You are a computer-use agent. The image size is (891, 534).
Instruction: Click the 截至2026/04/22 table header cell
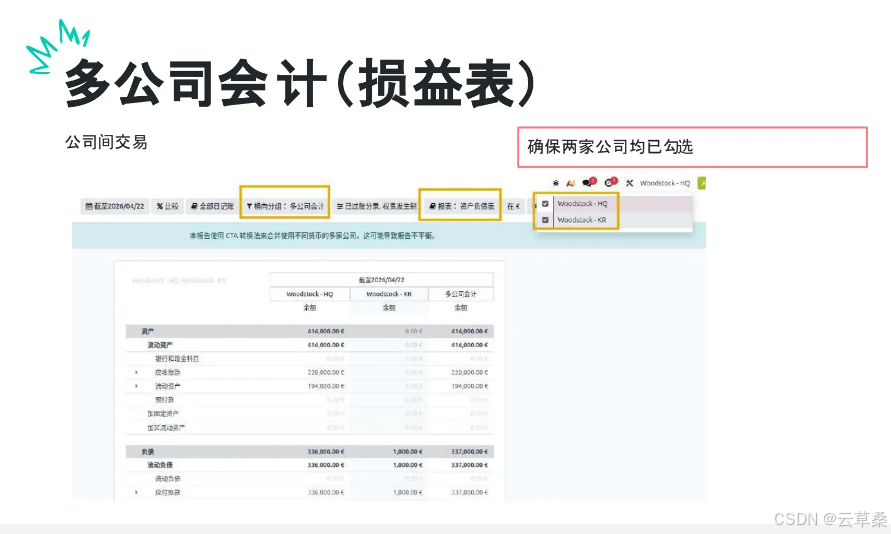pyautogui.click(x=382, y=280)
